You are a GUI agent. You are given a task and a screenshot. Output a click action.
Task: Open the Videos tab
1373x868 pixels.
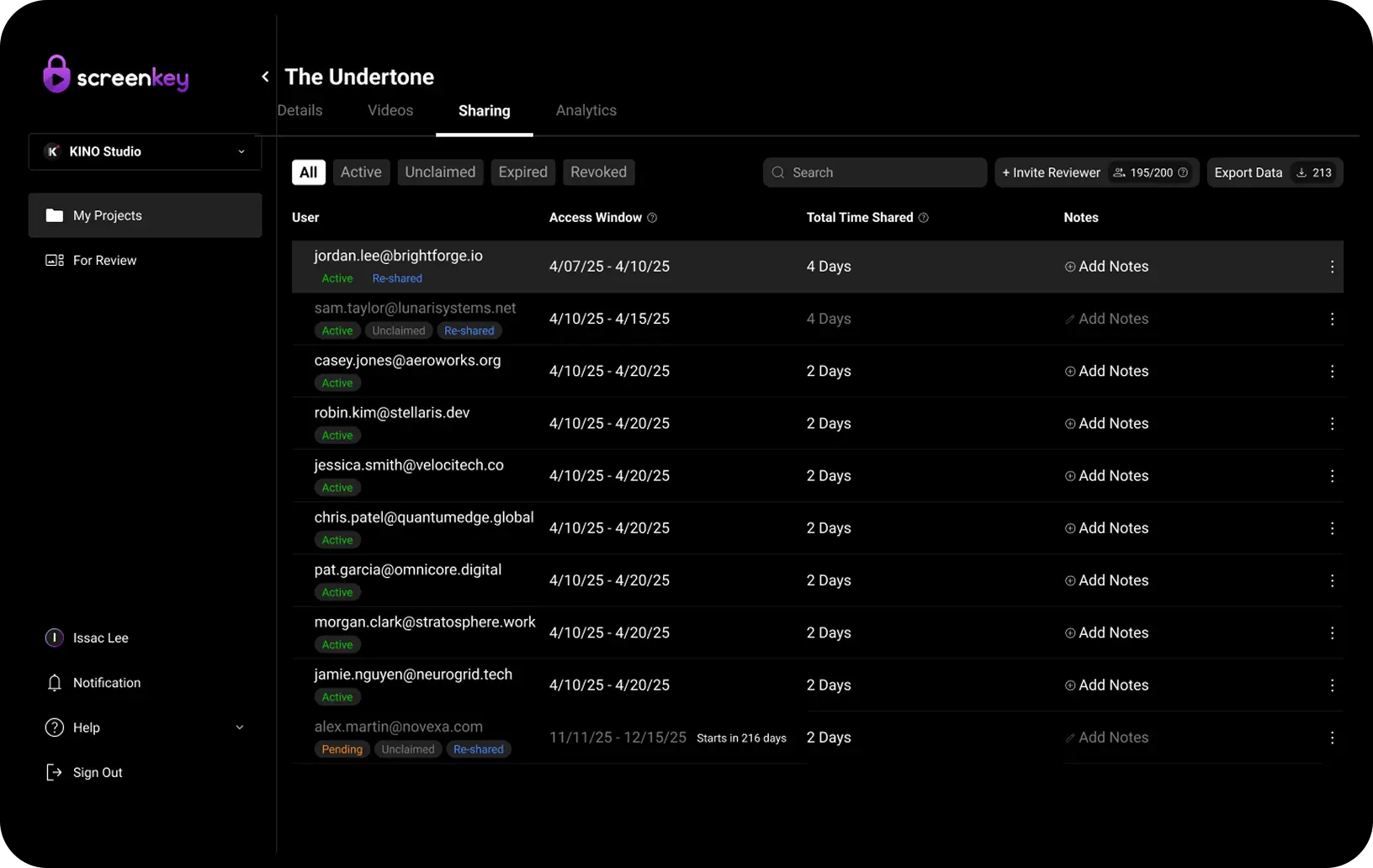[390, 111]
